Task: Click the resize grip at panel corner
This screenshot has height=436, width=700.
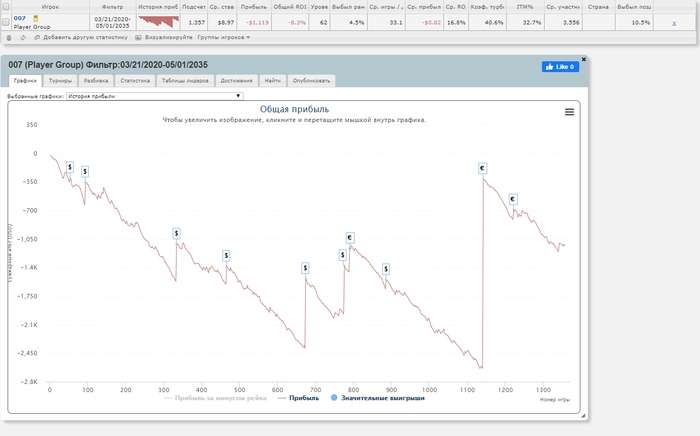Action: (x=583, y=415)
